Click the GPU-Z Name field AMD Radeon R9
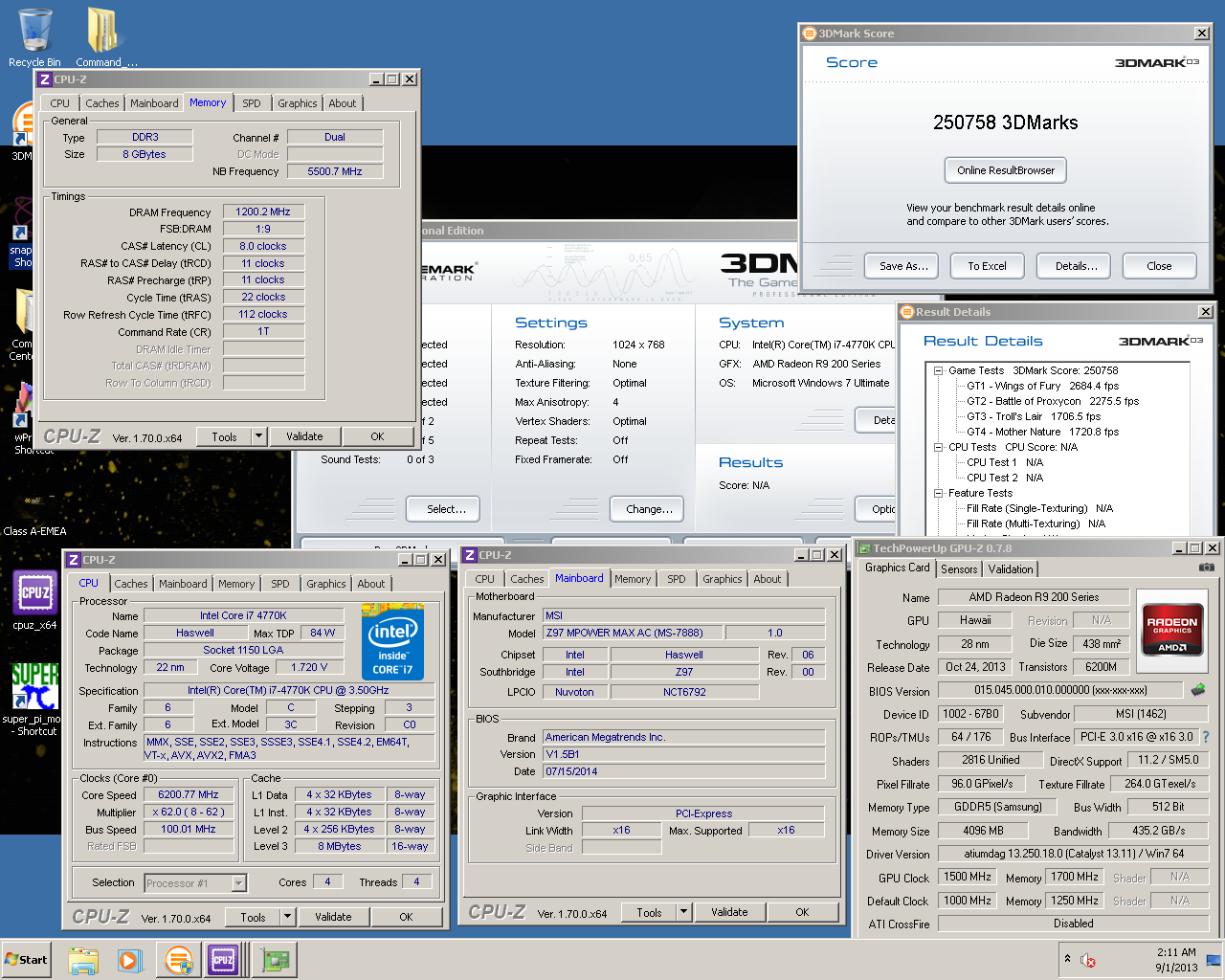The width and height of the screenshot is (1225, 980). click(1034, 597)
